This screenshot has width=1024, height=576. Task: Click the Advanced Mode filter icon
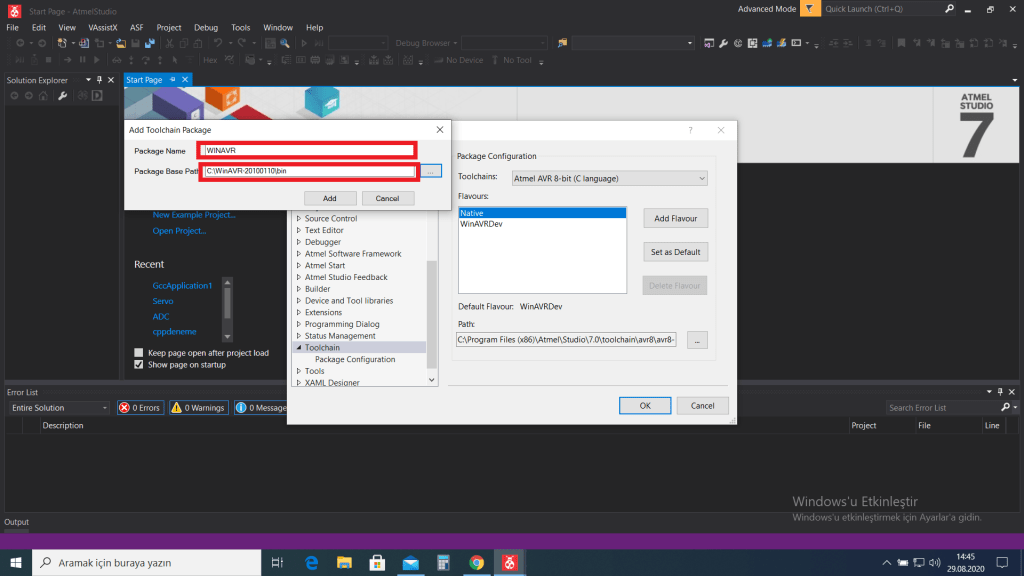coord(808,9)
